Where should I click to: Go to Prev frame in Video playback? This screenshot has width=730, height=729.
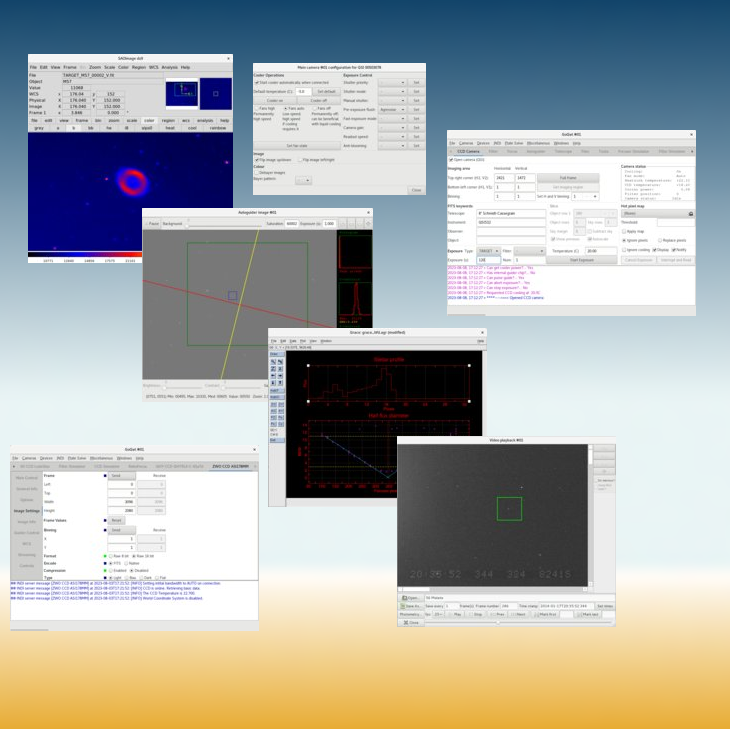coord(497,614)
